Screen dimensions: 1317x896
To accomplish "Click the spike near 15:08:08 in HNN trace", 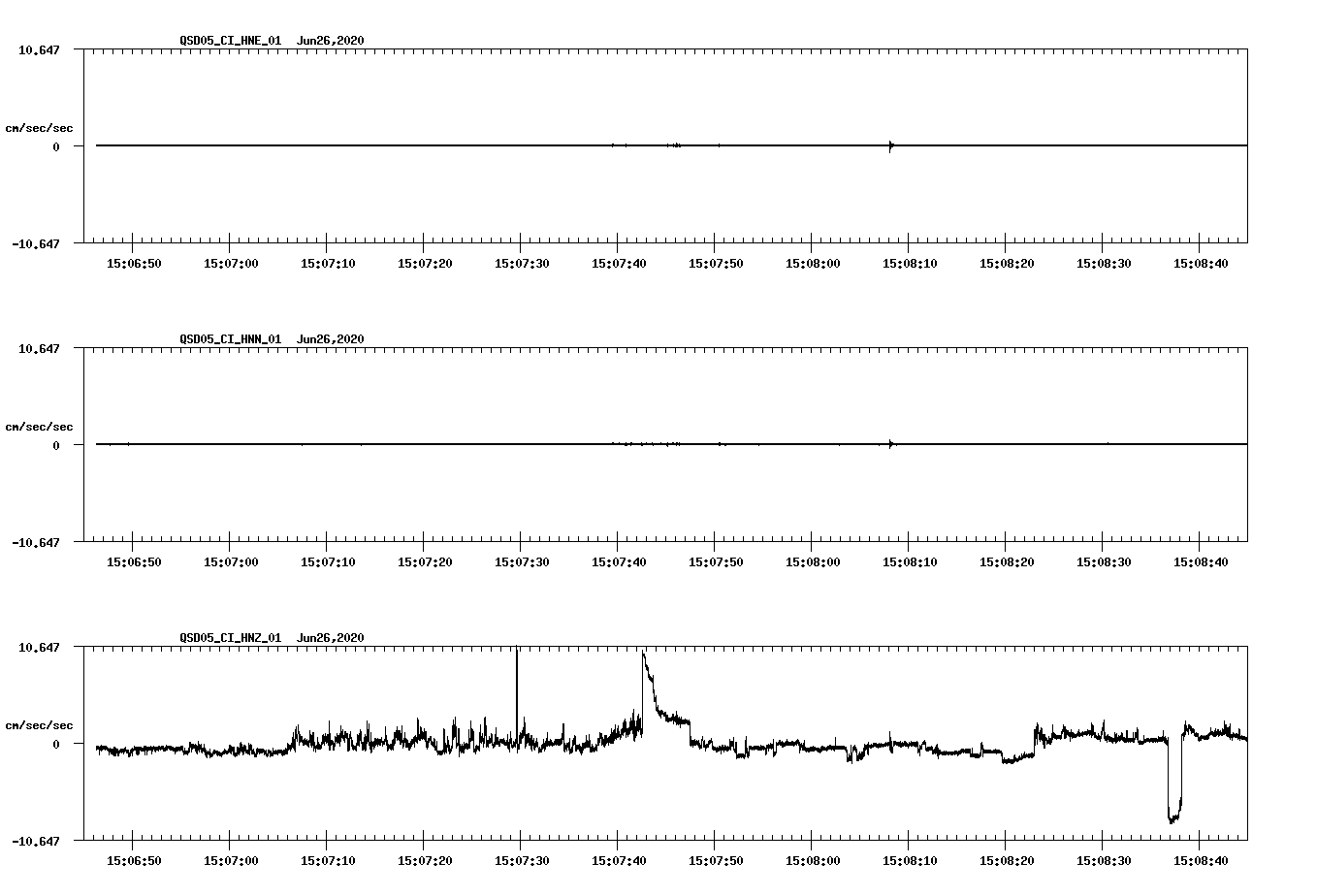I will [x=890, y=444].
